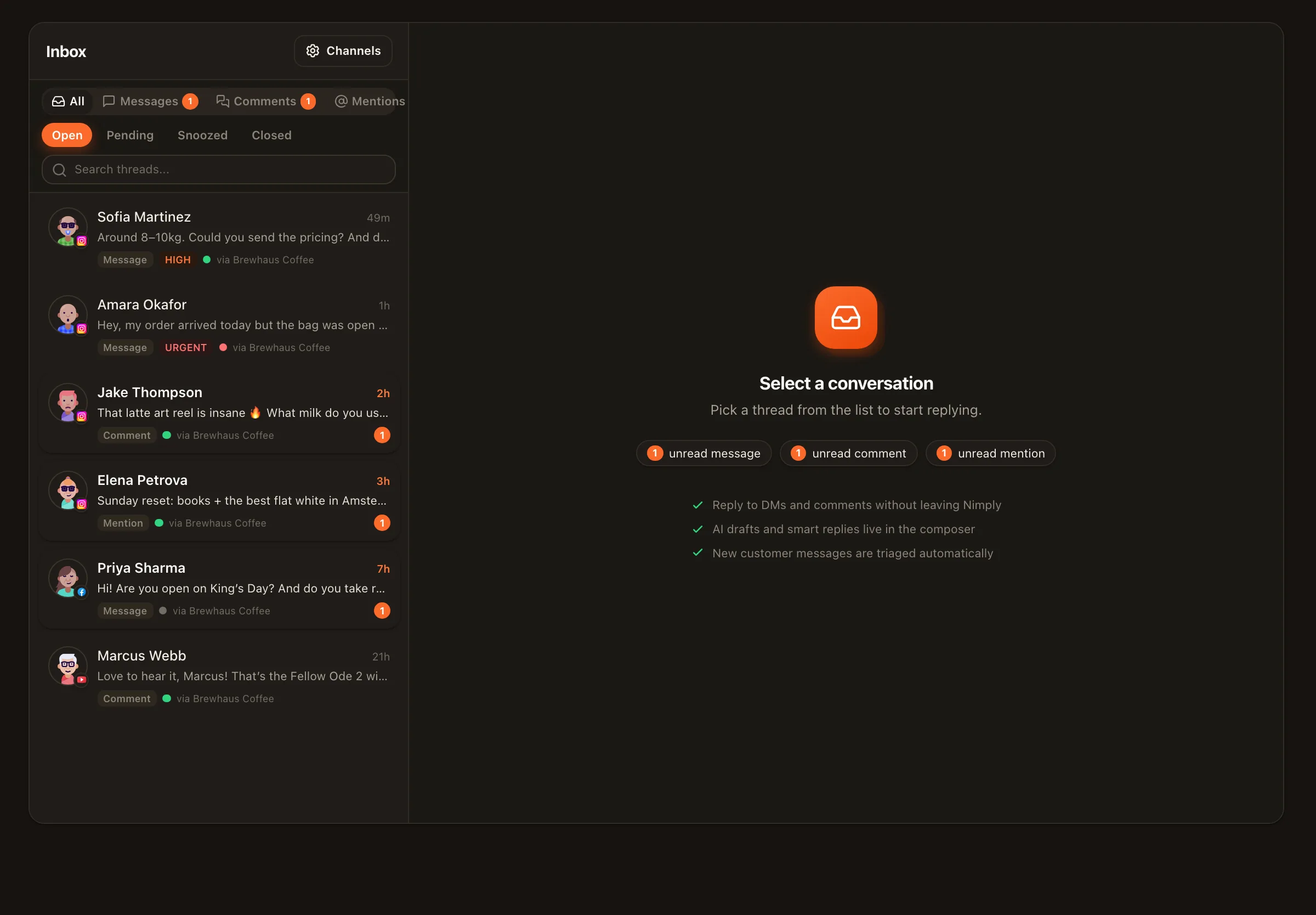1316x915 pixels.
Task: Select the Open status filter
Action: [67, 135]
